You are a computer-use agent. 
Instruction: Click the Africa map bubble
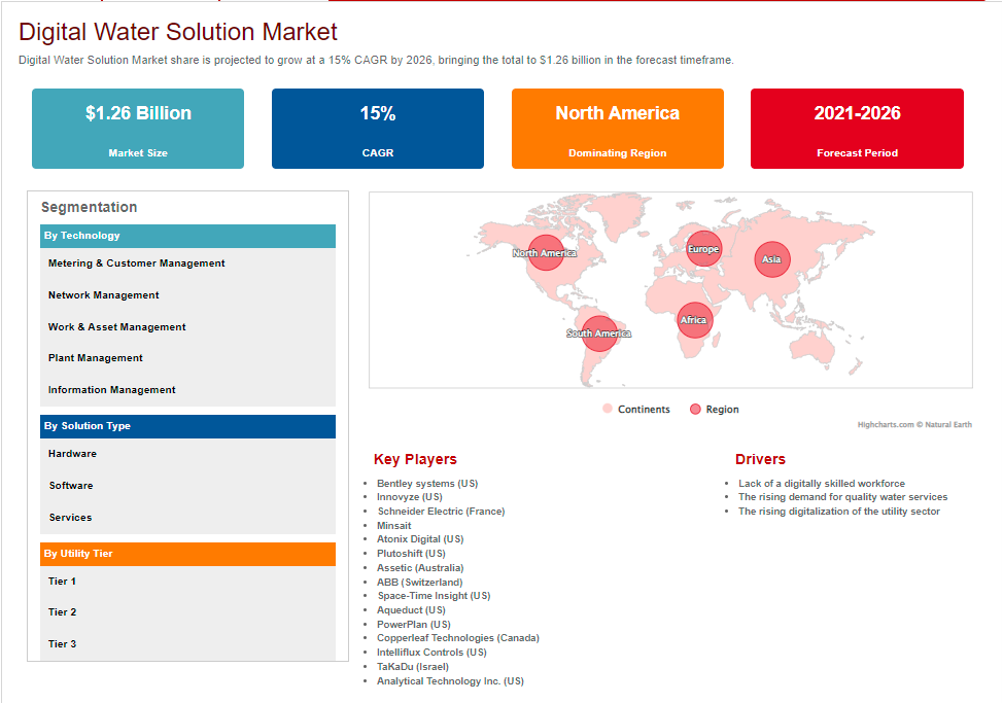tap(695, 320)
